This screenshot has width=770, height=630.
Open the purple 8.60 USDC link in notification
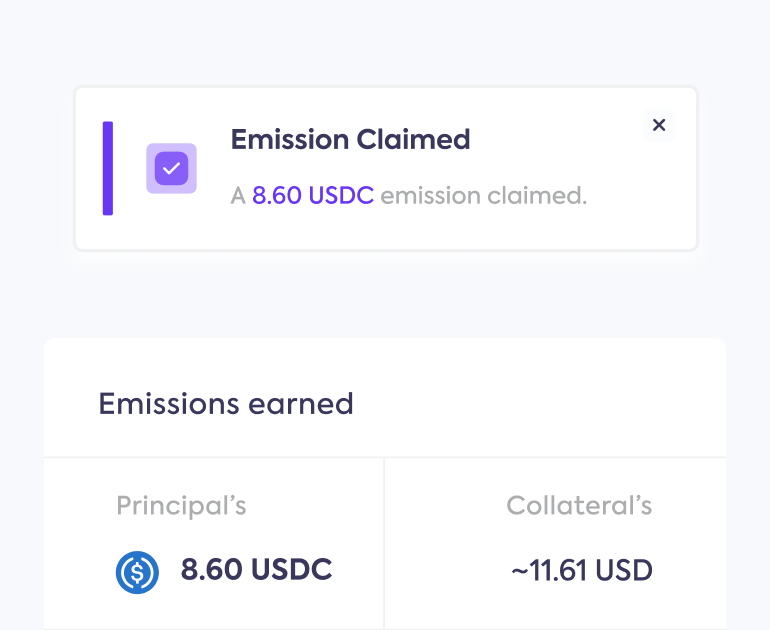pyautogui.click(x=313, y=195)
